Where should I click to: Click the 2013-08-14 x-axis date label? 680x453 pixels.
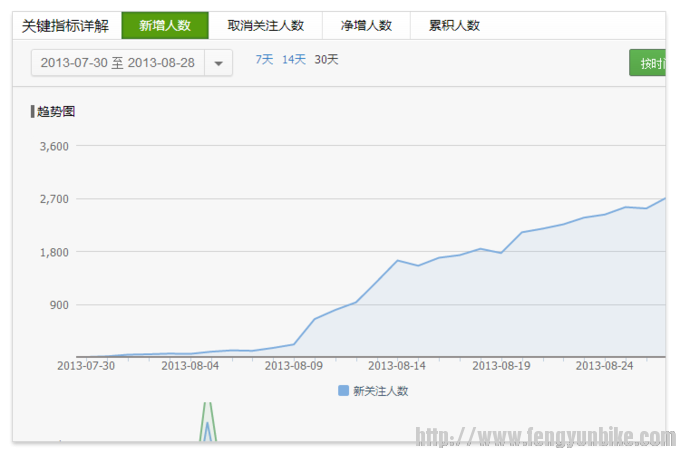click(x=397, y=366)
